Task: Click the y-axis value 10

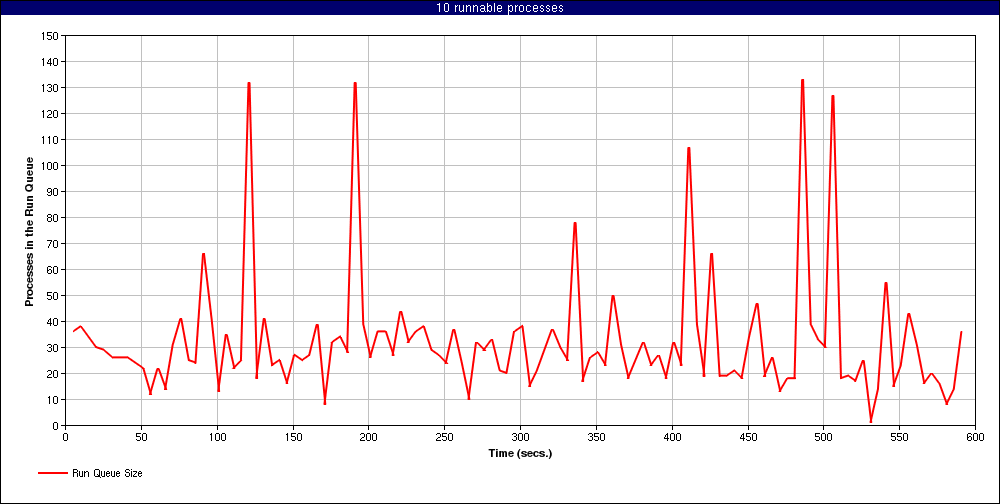Action: pyautogui.click(x=52, y=400)
